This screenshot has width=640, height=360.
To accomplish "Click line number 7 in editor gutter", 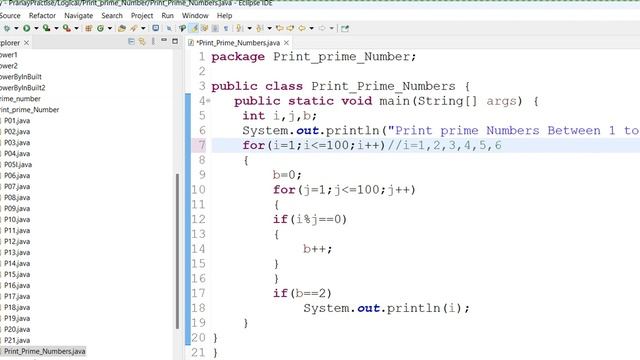I will point(202,145).
